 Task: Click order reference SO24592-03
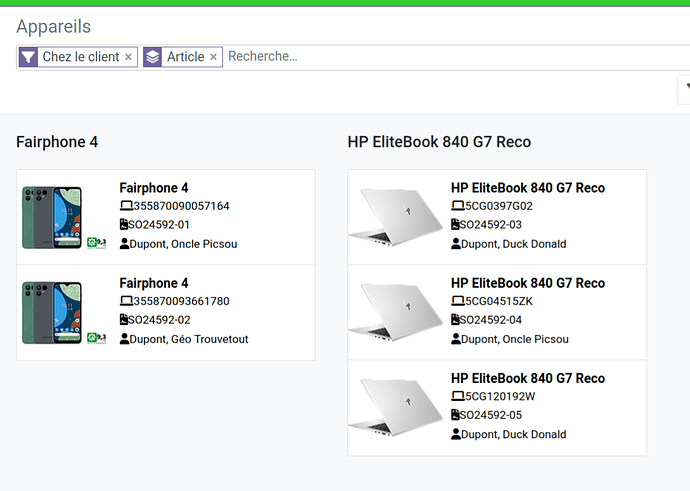(x=491, y=225)
